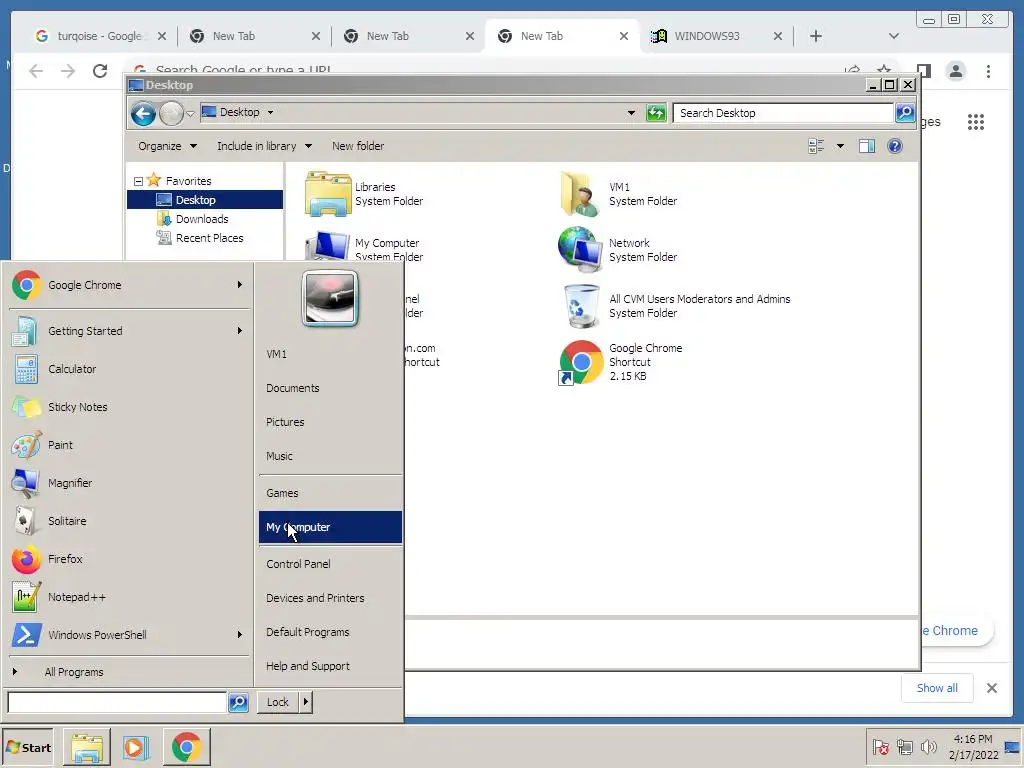
Task: Select My Computer in Start menu
Action: pos(330,527)
